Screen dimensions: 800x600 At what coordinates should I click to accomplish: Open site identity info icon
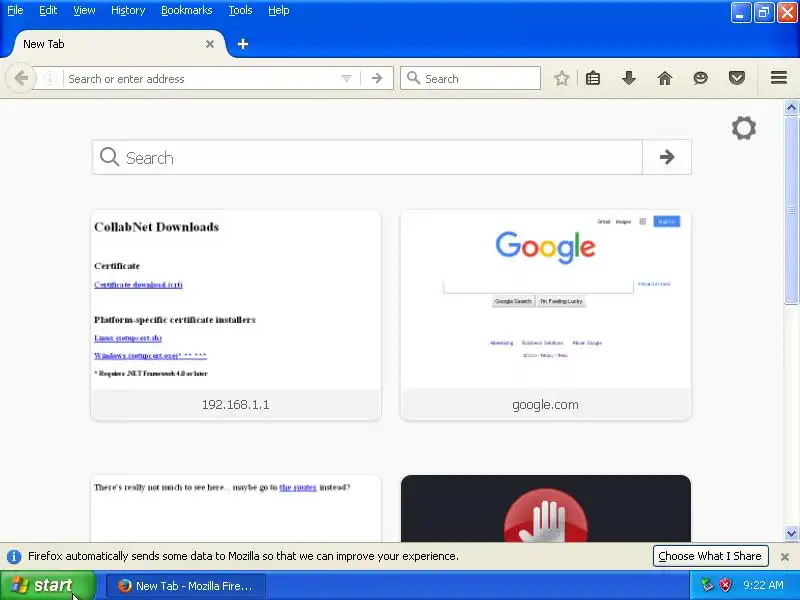tap(49, 79)
